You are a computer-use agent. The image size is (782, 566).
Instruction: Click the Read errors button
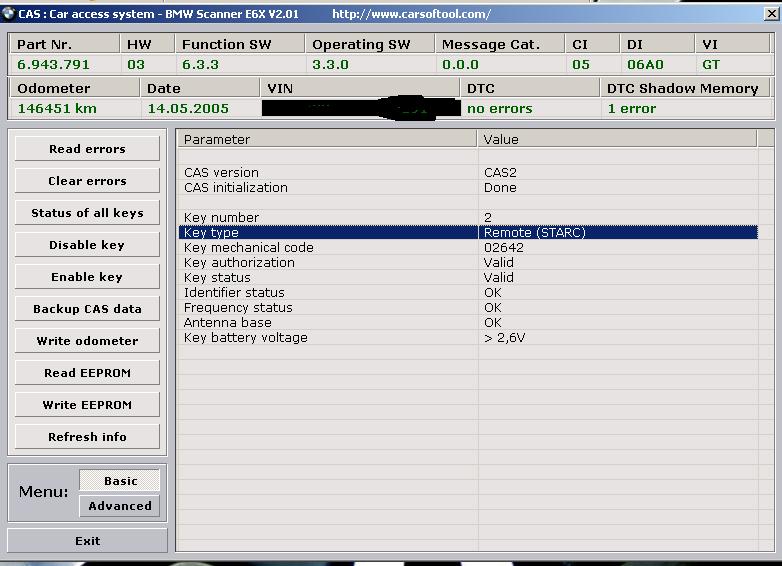[87, 149]
